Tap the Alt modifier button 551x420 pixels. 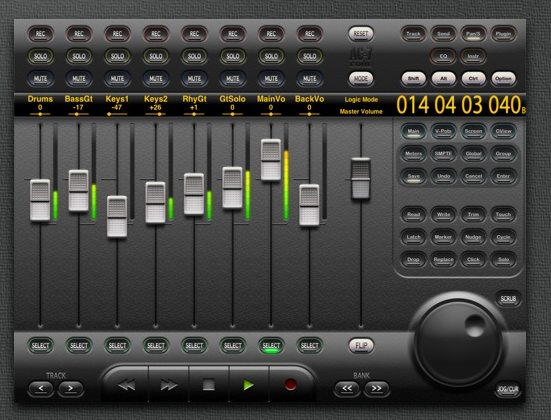pos(443,79)
